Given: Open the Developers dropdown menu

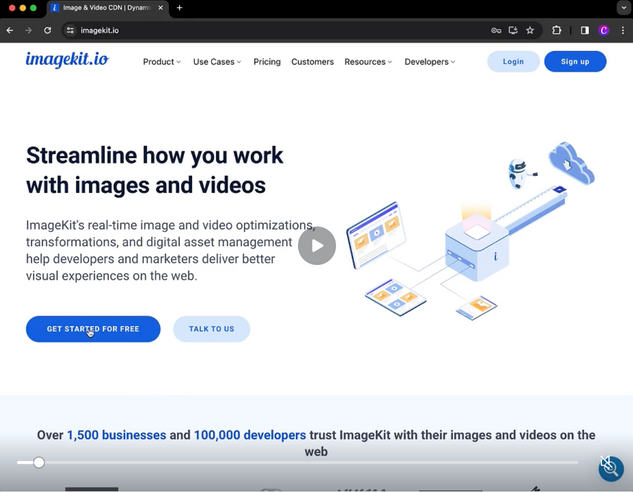Looking at the screenshot, I should click(x=429, y=62).
